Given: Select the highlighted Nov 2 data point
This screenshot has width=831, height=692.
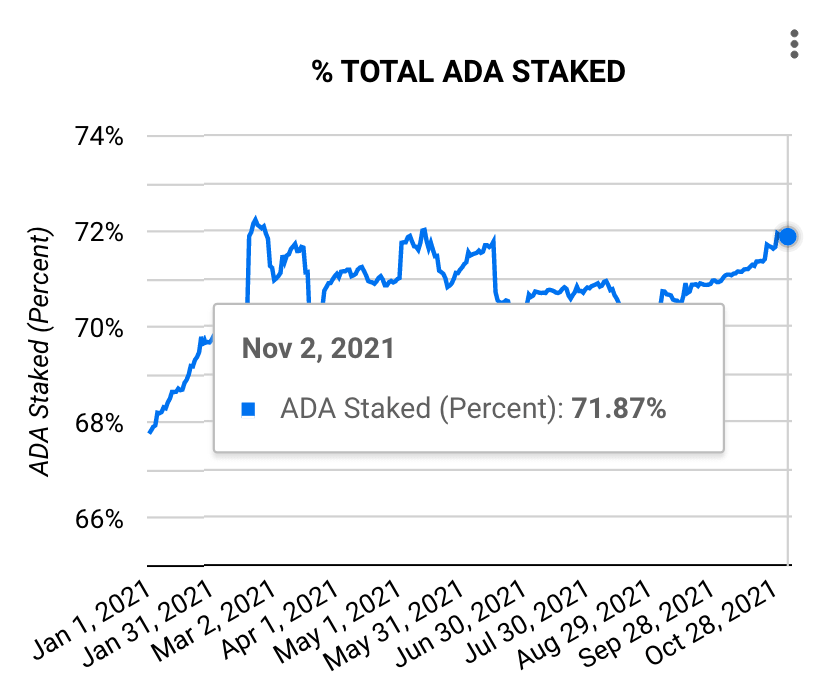Looking at the screenshot, I should point(788,236).
